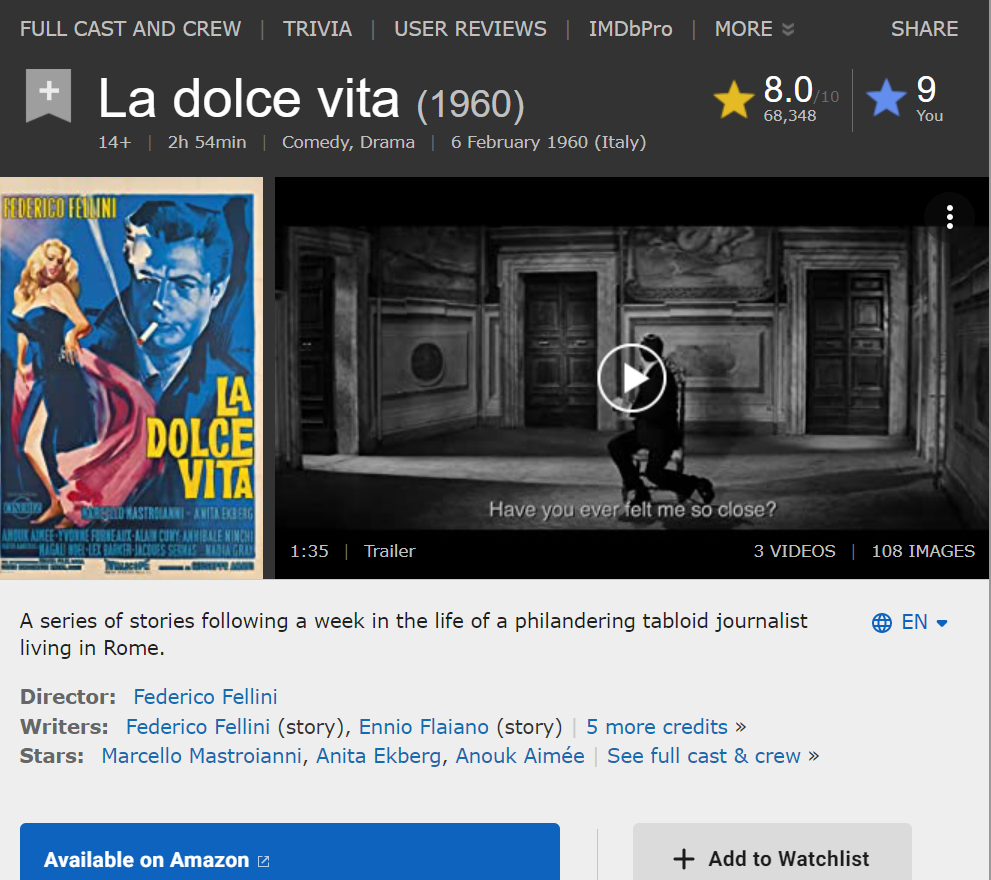Viewport: 991px width, 880px height.
Task: Open the Federico Fellini director link
Action: pyautogui.click(x=205, y=697)
